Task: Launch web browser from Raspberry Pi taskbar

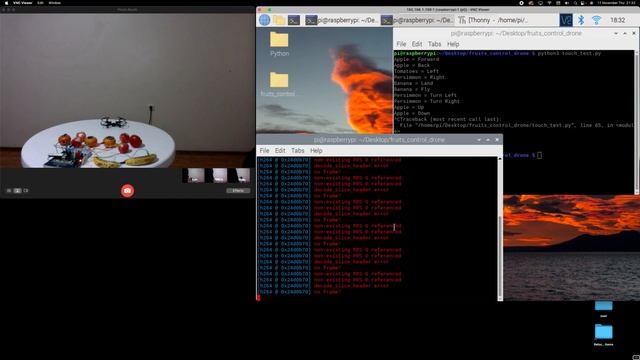Action: [x=264, y=20]
